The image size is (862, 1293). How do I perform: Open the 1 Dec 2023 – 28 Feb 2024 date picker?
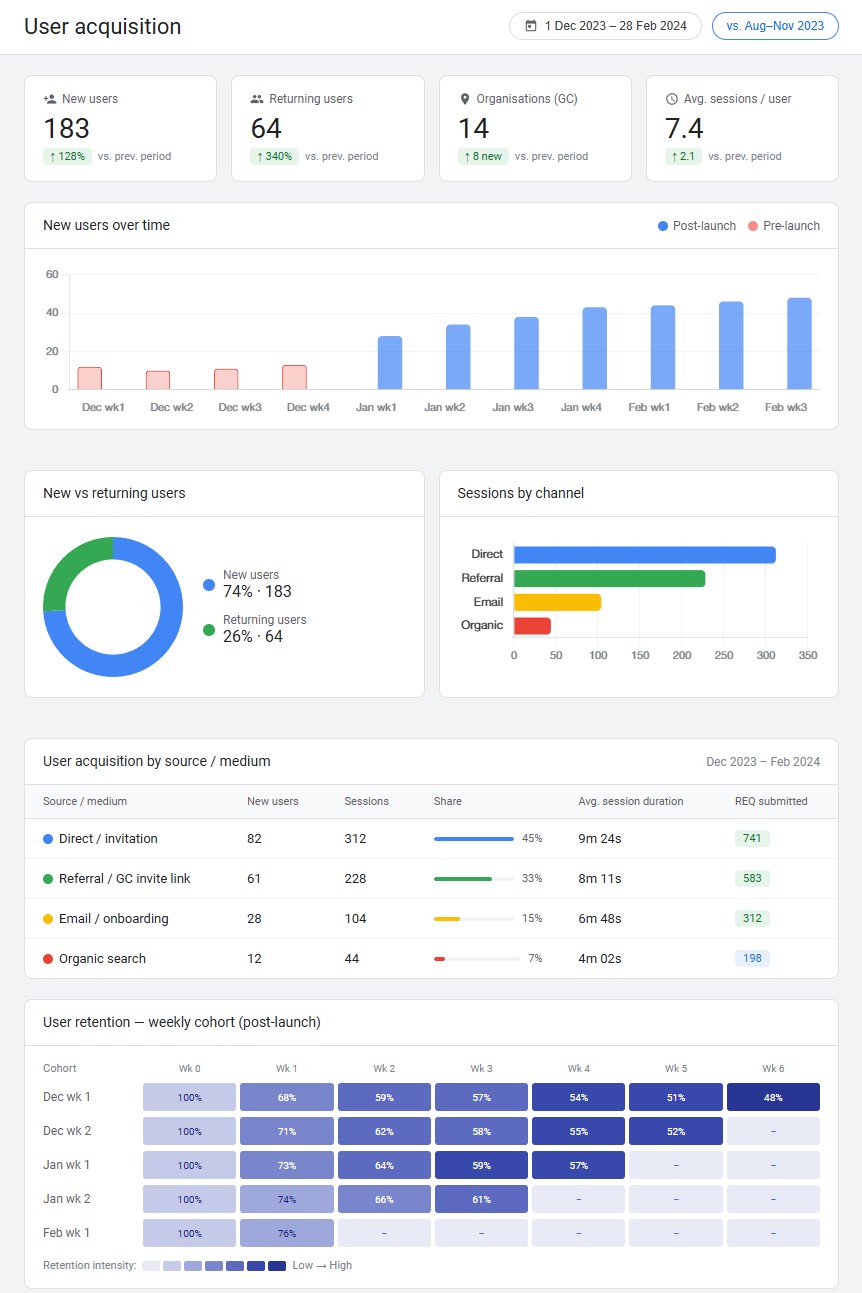point(605,26)
